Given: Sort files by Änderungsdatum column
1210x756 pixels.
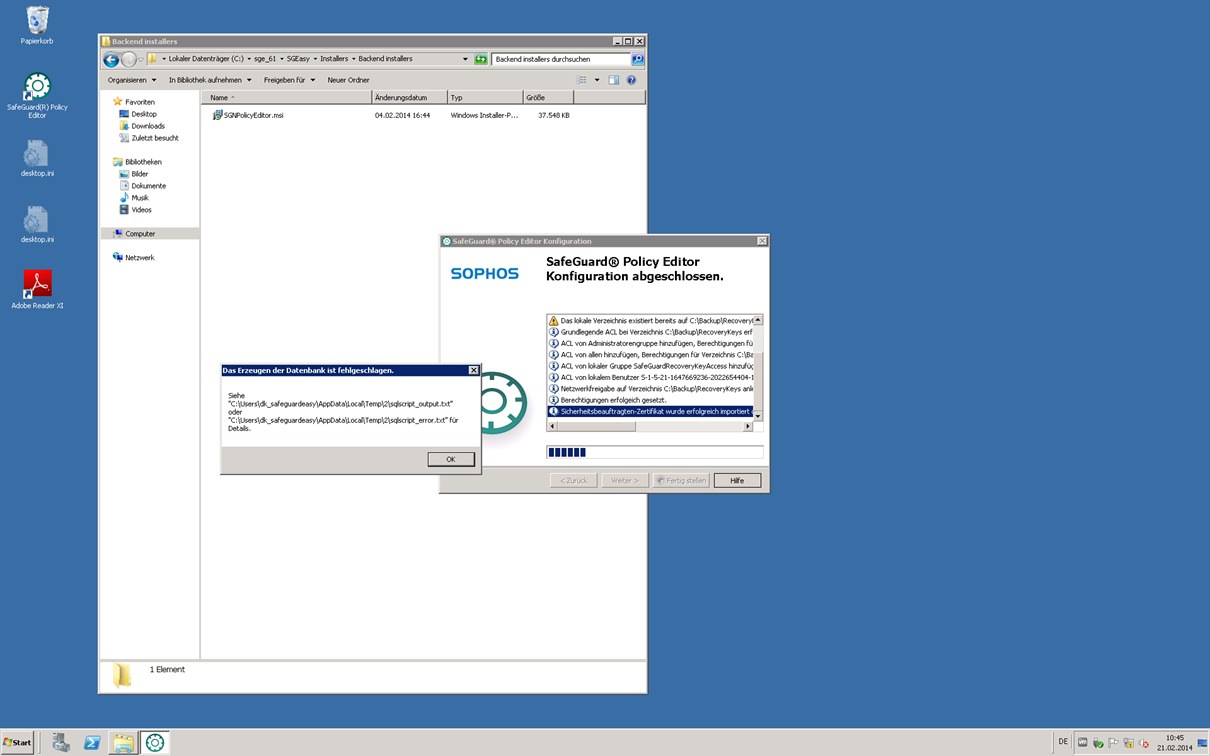Looking at the screenshot, I should 409,98.
